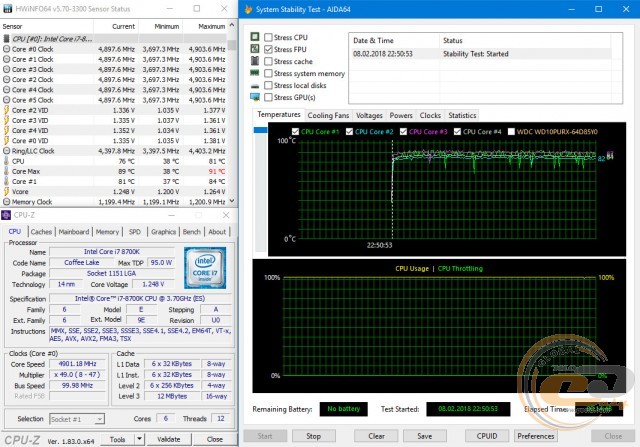Open the Memory tab in CPU-Z
640x447 pixels.
[x=107, y=232]
